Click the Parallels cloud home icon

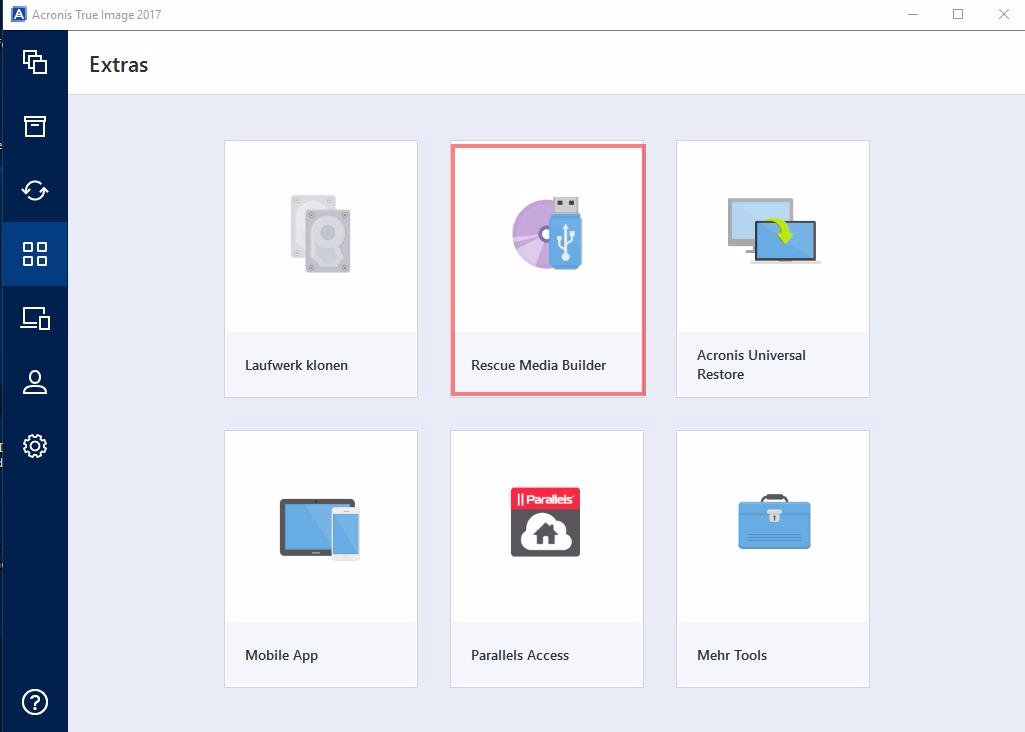545,522
